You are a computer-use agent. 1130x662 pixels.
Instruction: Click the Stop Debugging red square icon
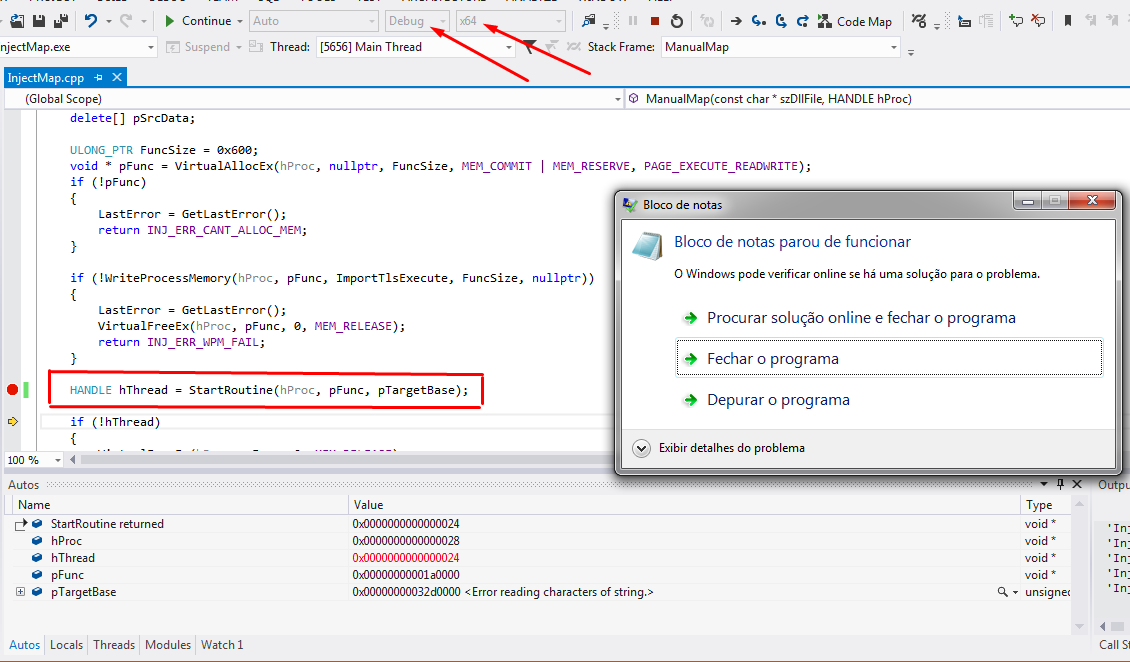655,21
